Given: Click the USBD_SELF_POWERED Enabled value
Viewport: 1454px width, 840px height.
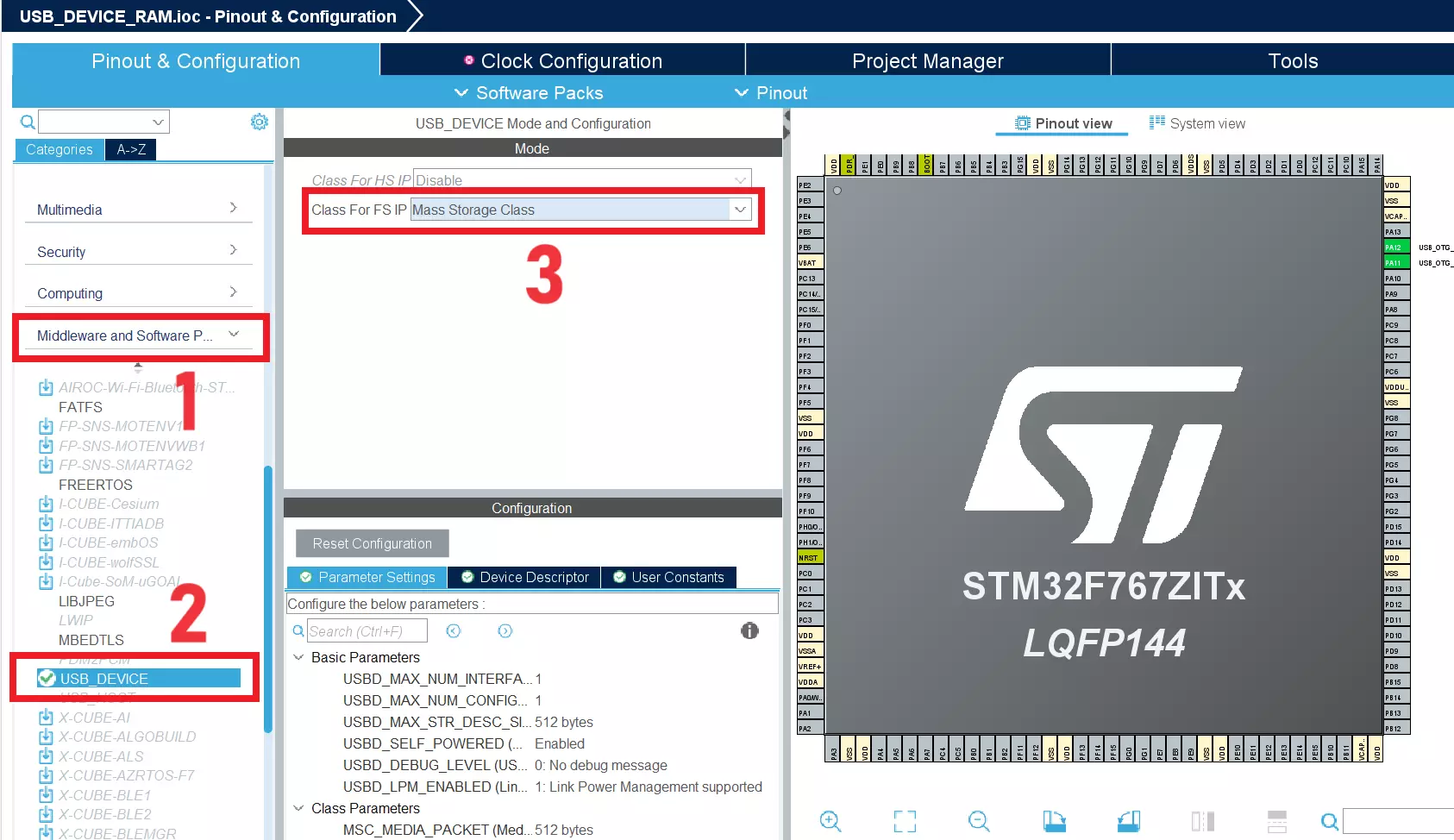Looking at the screenshot, I should tap(560, 743).
